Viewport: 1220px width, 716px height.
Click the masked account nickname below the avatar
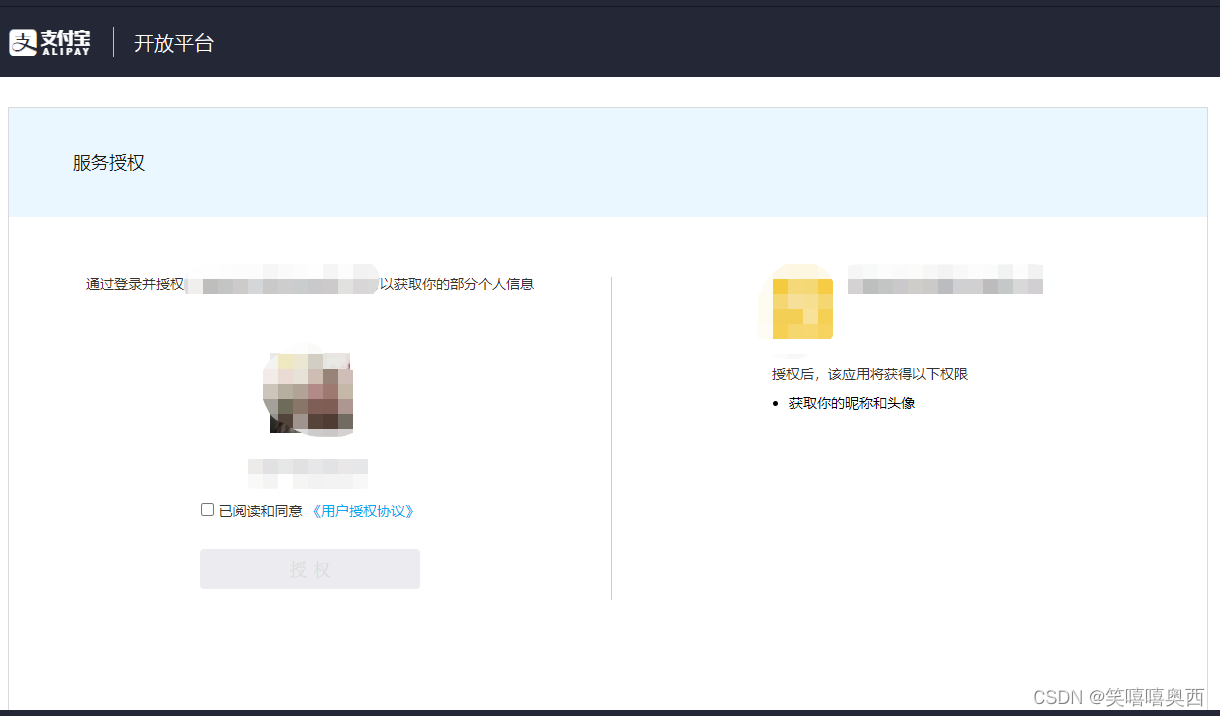tap(307, 472)
